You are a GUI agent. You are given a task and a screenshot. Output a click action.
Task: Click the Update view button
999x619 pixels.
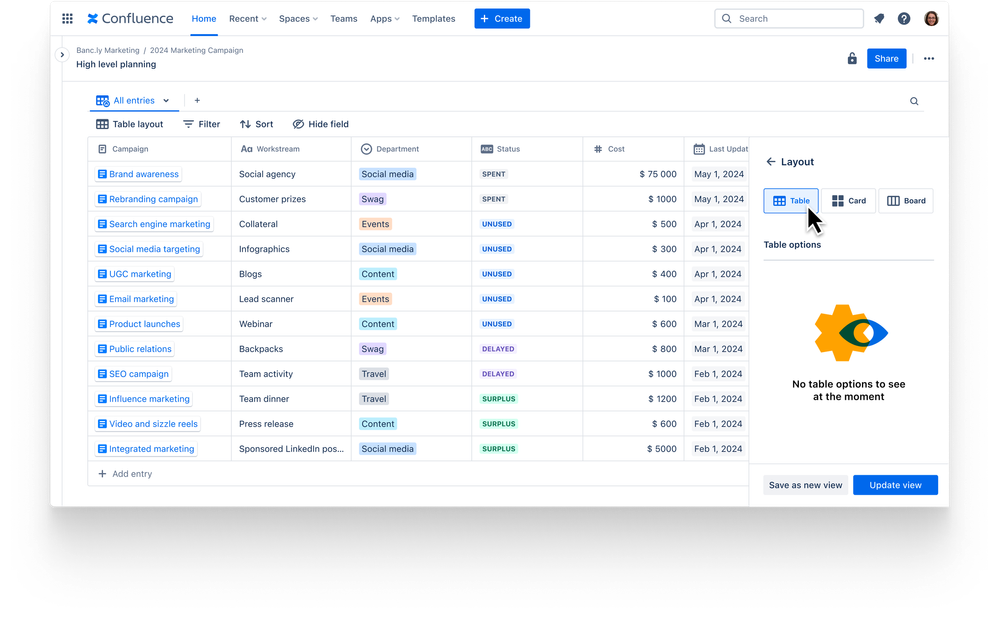click(895, 484)
